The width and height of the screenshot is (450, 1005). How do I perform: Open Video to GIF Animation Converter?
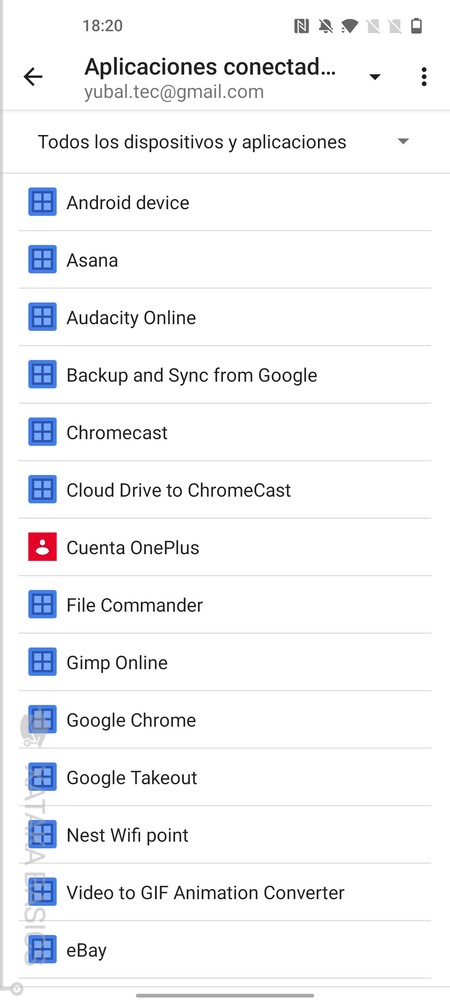(225, 892)
